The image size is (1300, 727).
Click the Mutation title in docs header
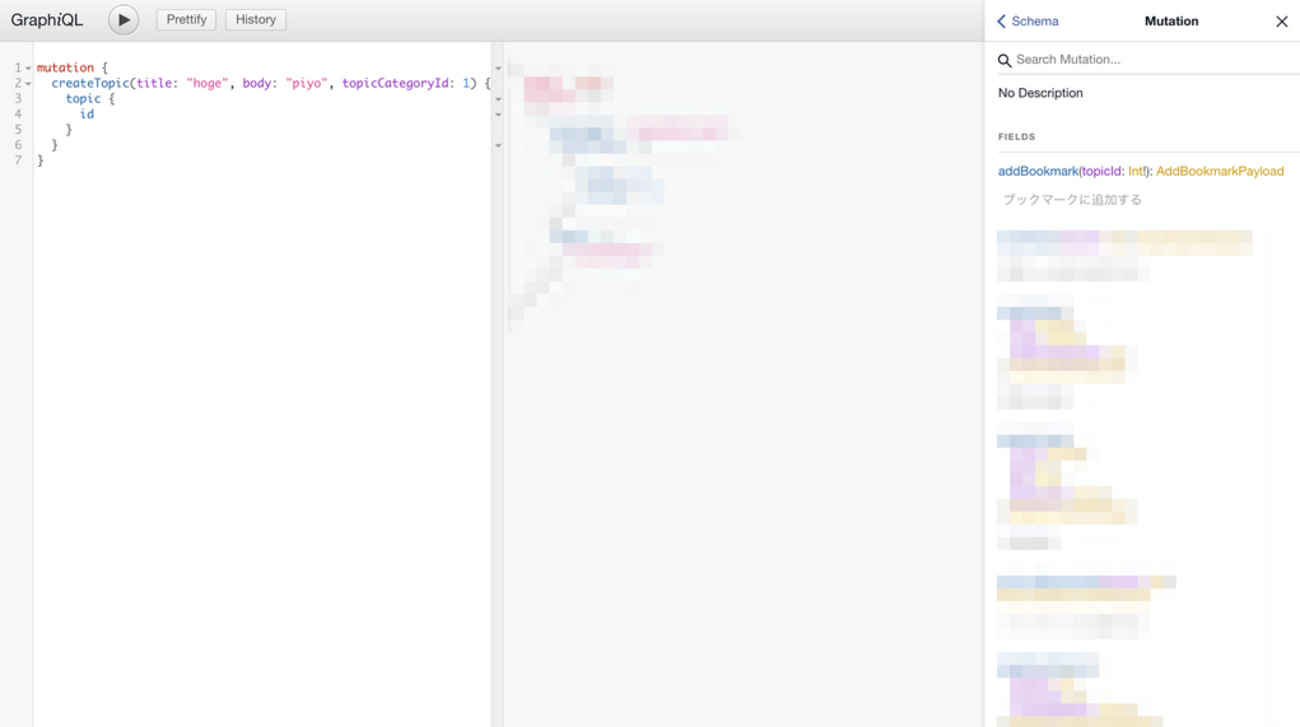point(1171,21)
